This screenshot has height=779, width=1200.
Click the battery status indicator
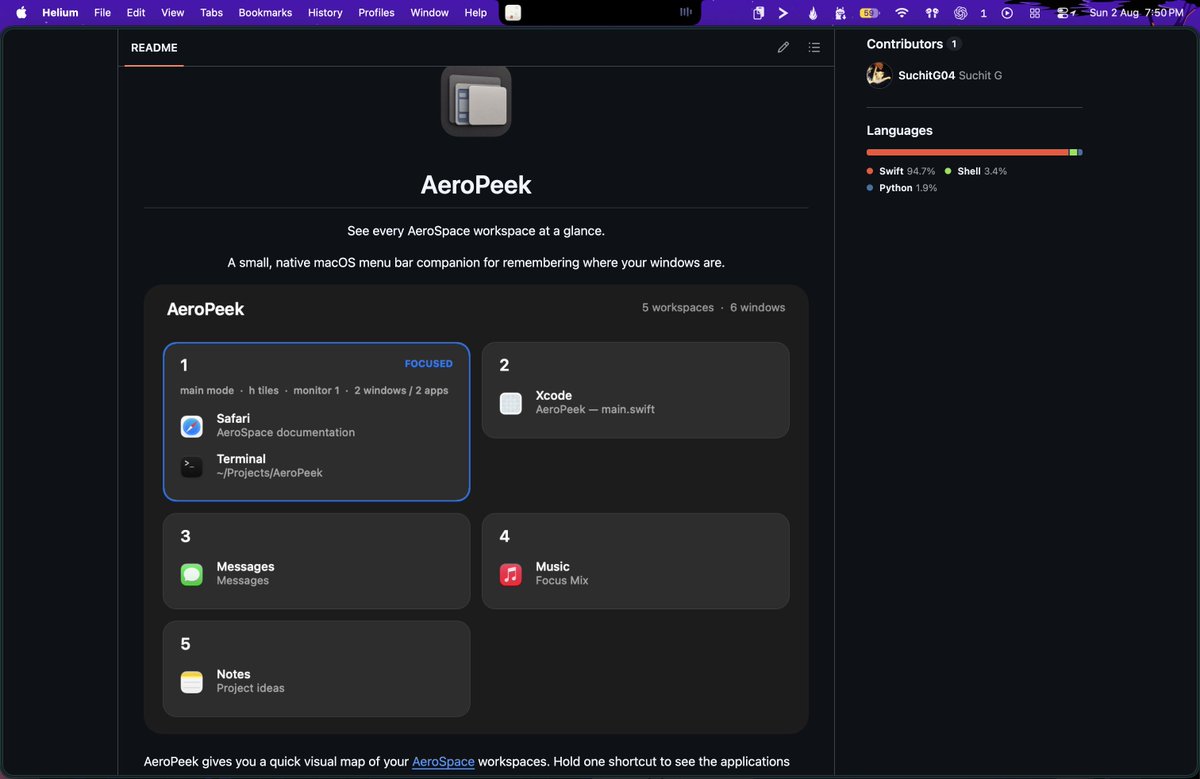[x=869, y=13]
